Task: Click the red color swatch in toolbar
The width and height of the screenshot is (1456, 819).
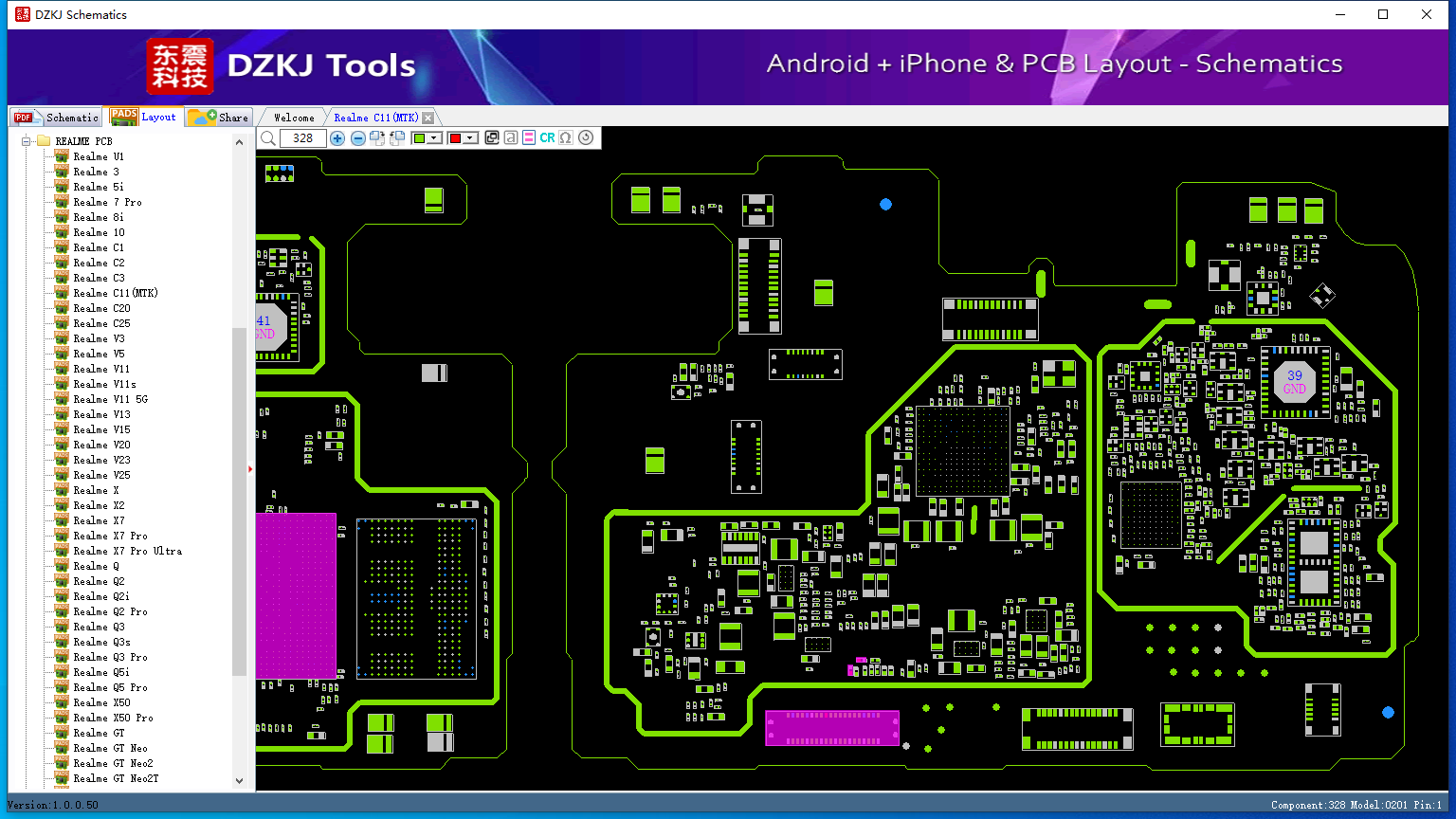Action: coord(455,138)
